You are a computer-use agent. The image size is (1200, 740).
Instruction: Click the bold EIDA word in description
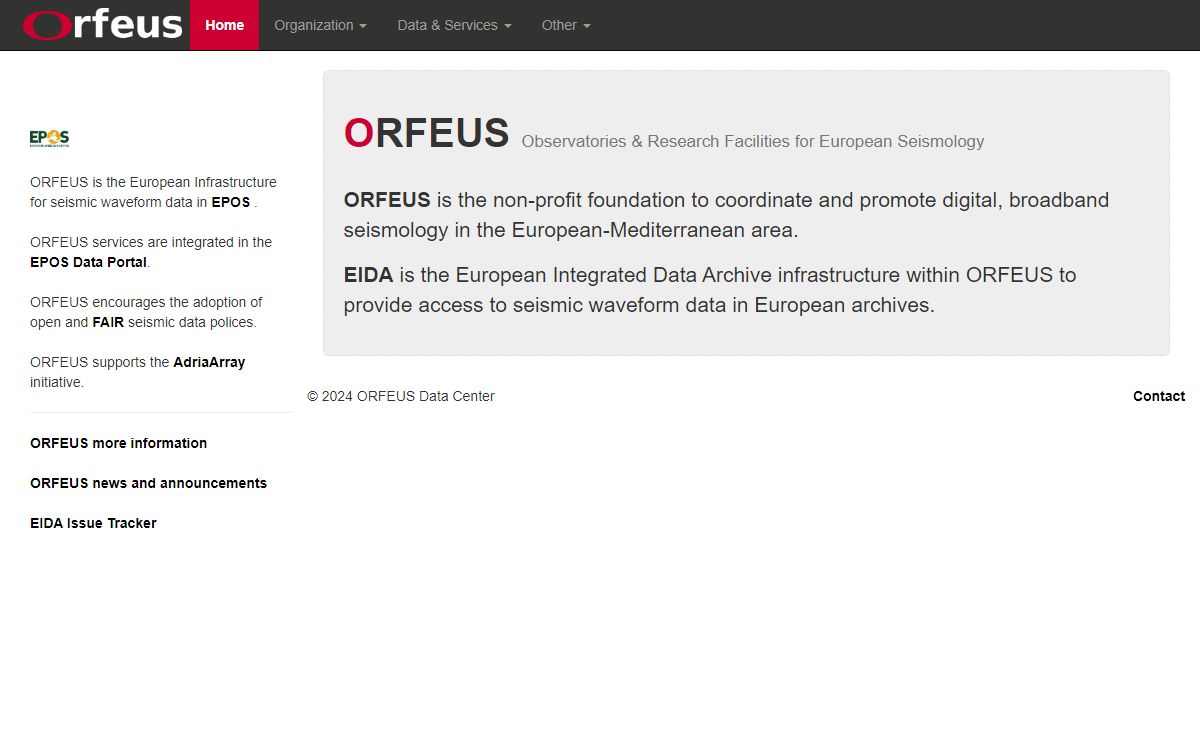pyautogui.click(x=368, y=275)
